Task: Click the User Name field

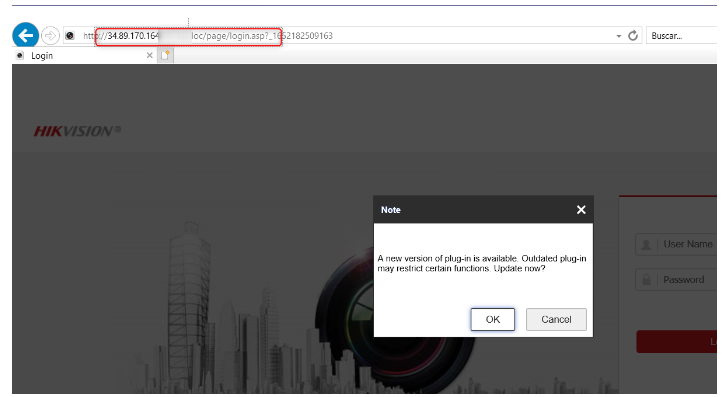Action: [x=676, y=244]
